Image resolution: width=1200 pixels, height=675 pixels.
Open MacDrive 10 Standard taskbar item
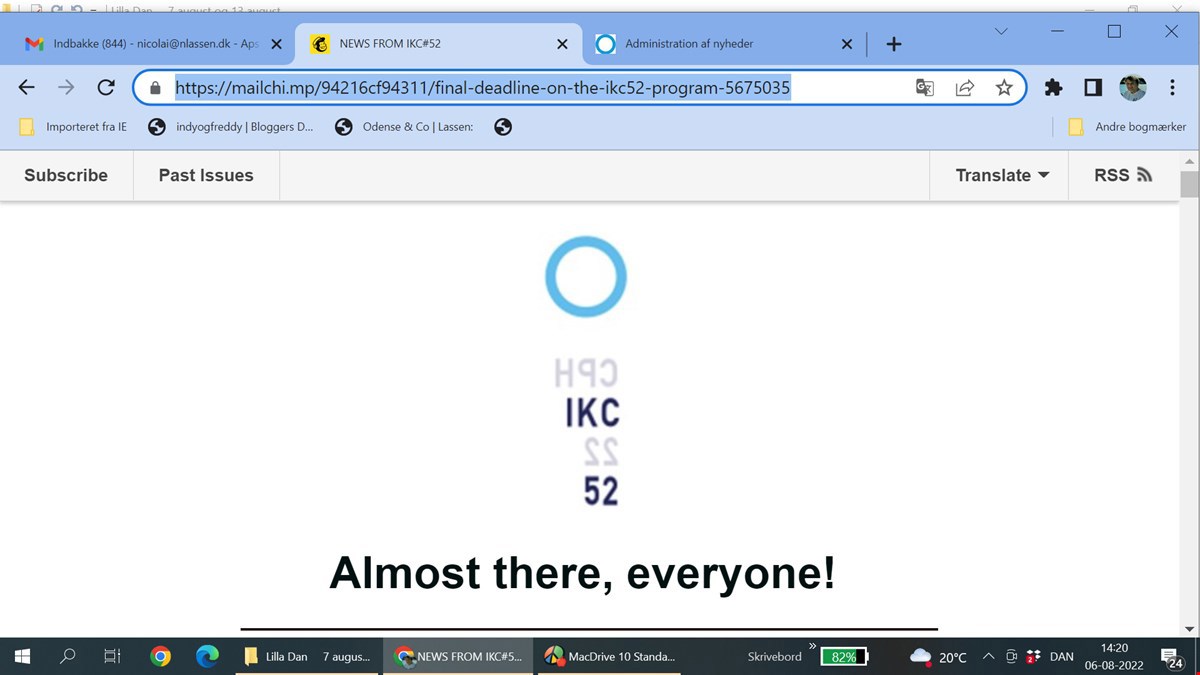pos(610,657)
